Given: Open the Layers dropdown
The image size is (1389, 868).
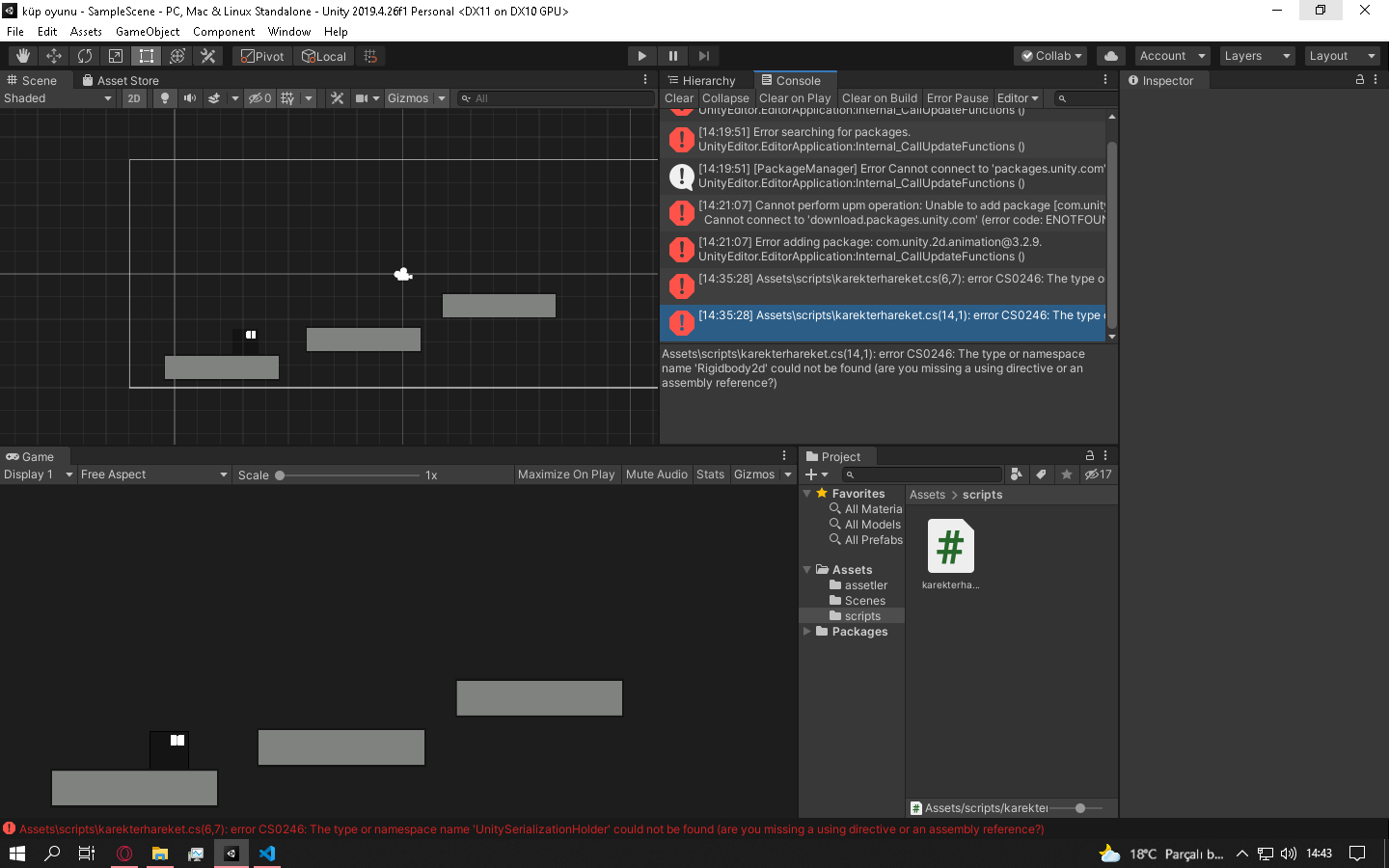Looking at the screenshot, I should point(1257,56).
